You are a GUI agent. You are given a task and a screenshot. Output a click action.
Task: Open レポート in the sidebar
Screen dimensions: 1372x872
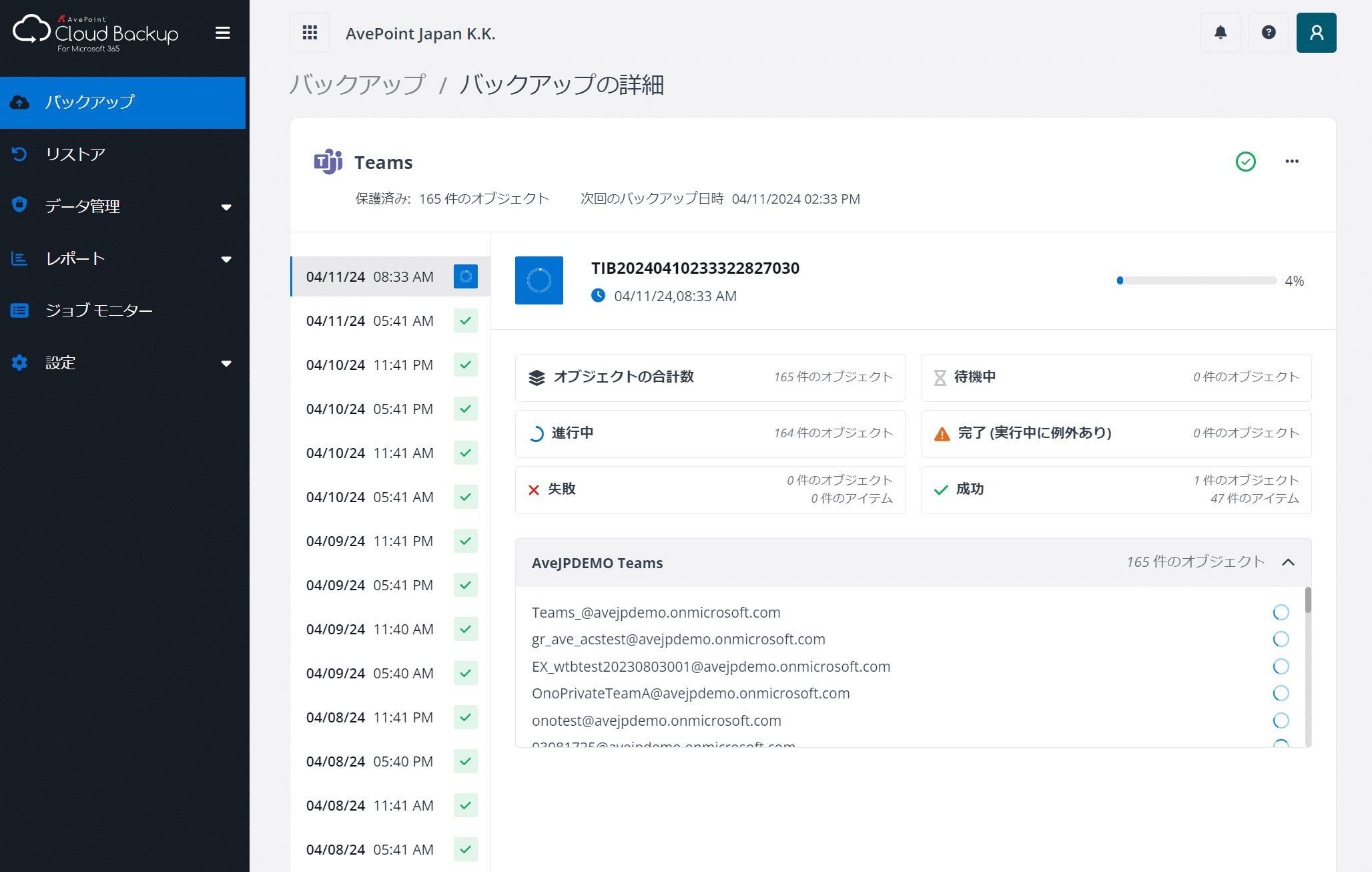[x=123, y=258]
